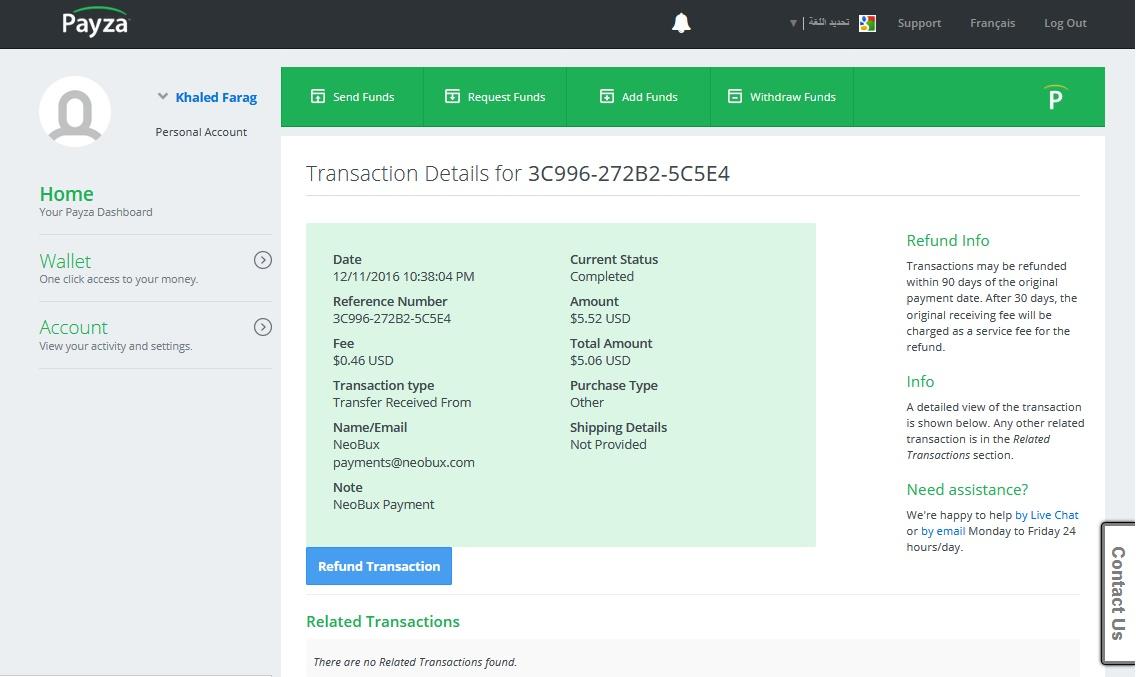Screen dimensions: 1136x677
Task: Log Out of the account
Action: [x=1065, y=23]
